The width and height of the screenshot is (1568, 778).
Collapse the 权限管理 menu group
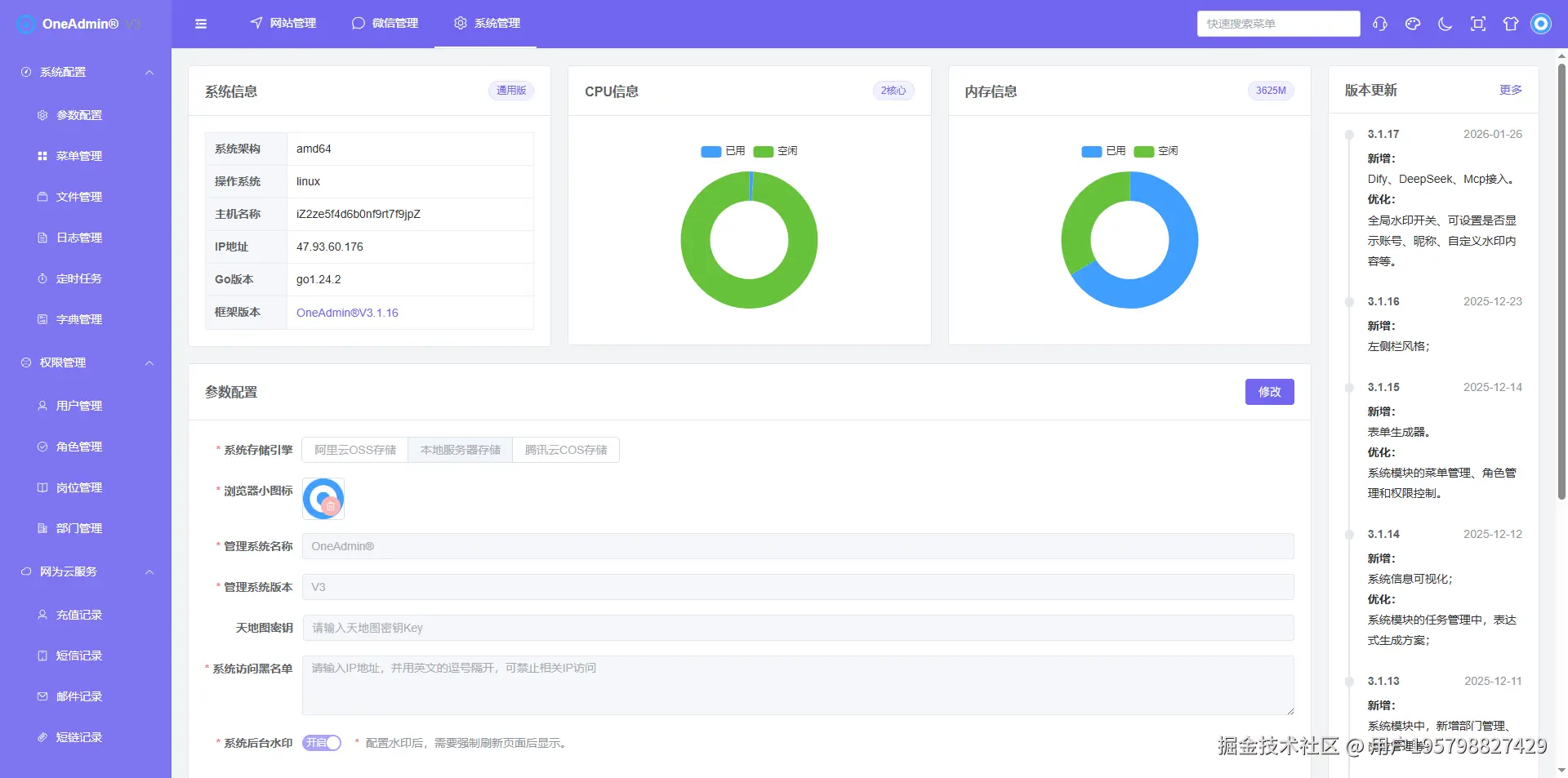coord(85,362)
